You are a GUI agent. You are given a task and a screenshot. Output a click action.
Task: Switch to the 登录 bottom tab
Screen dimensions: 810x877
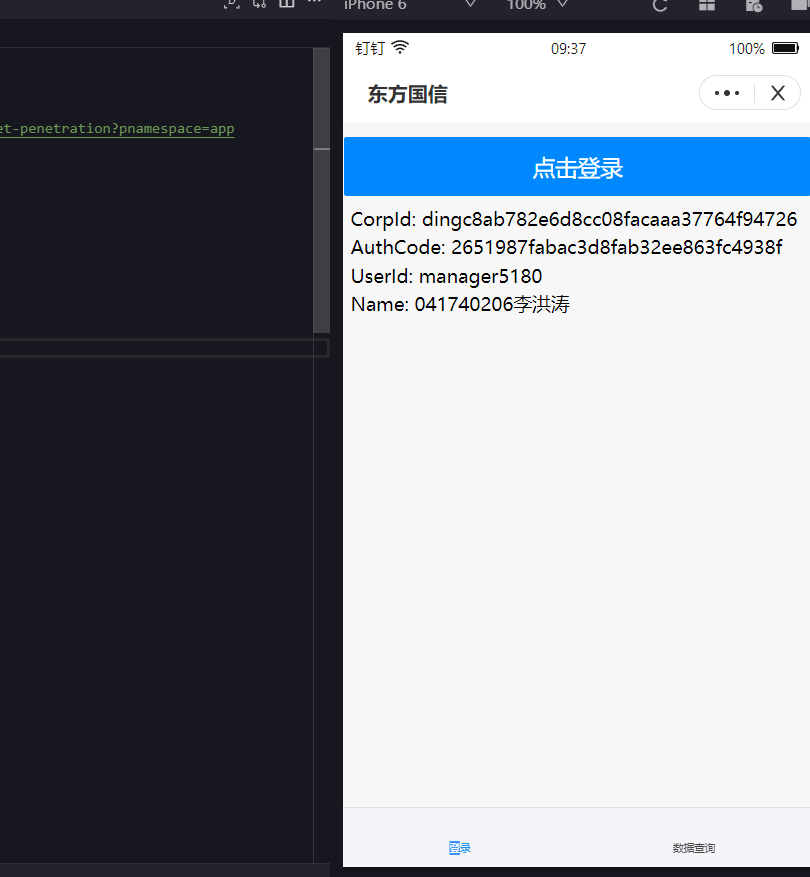coord(459,848)
